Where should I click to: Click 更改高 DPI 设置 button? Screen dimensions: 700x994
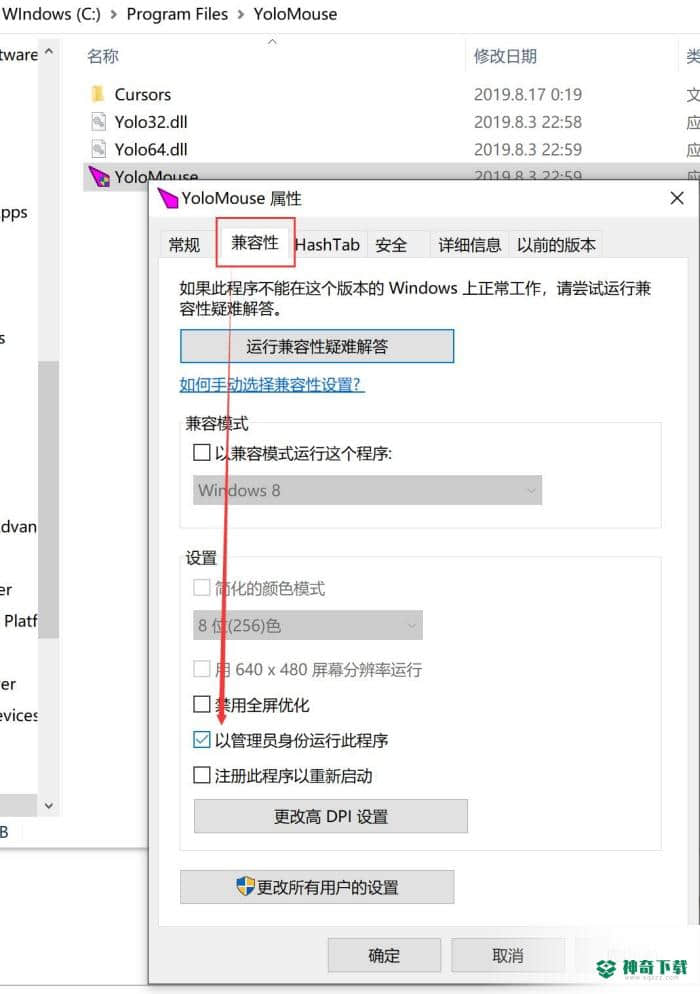tap(330, 816)
